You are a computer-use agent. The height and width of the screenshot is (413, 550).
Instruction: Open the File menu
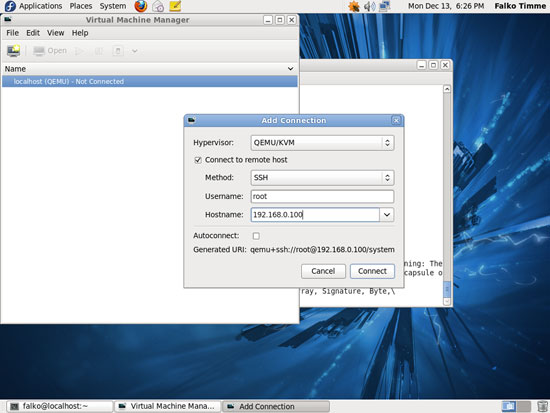(12, 33)
